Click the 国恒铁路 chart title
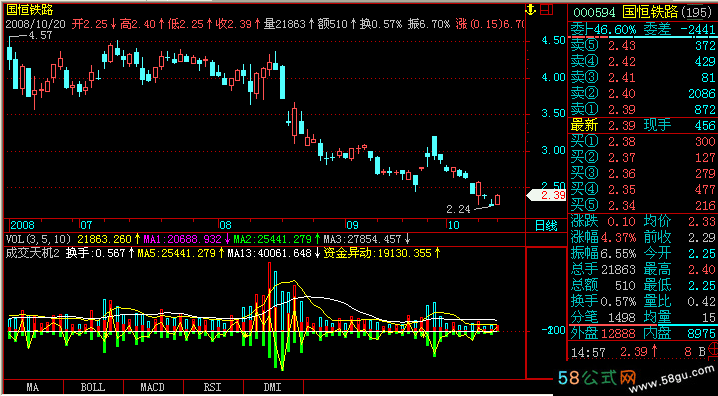 pos(29,10)
